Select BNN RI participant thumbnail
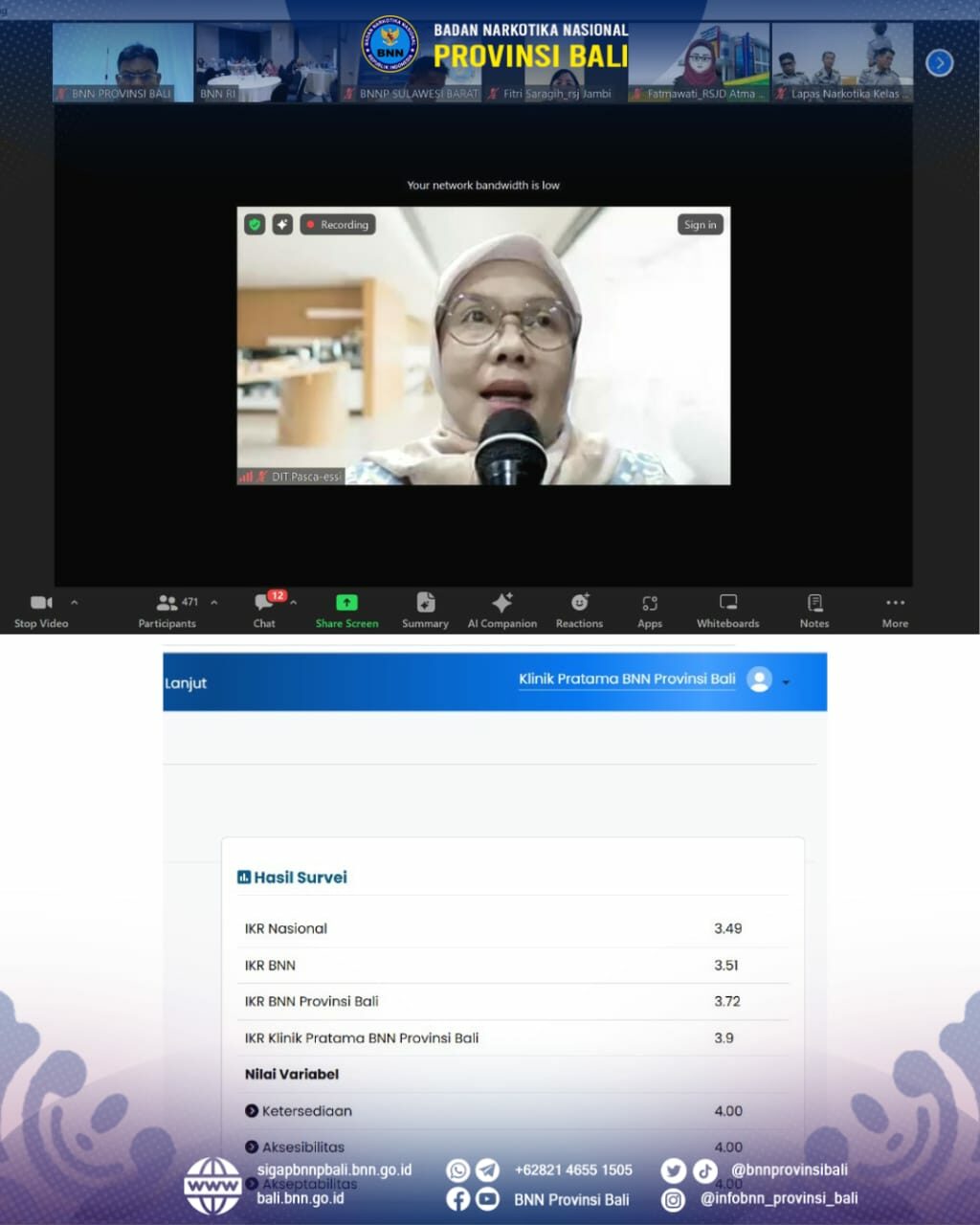Image resolution: width=980 pixels, height=1225 pixels. click(x=267, y=63)
